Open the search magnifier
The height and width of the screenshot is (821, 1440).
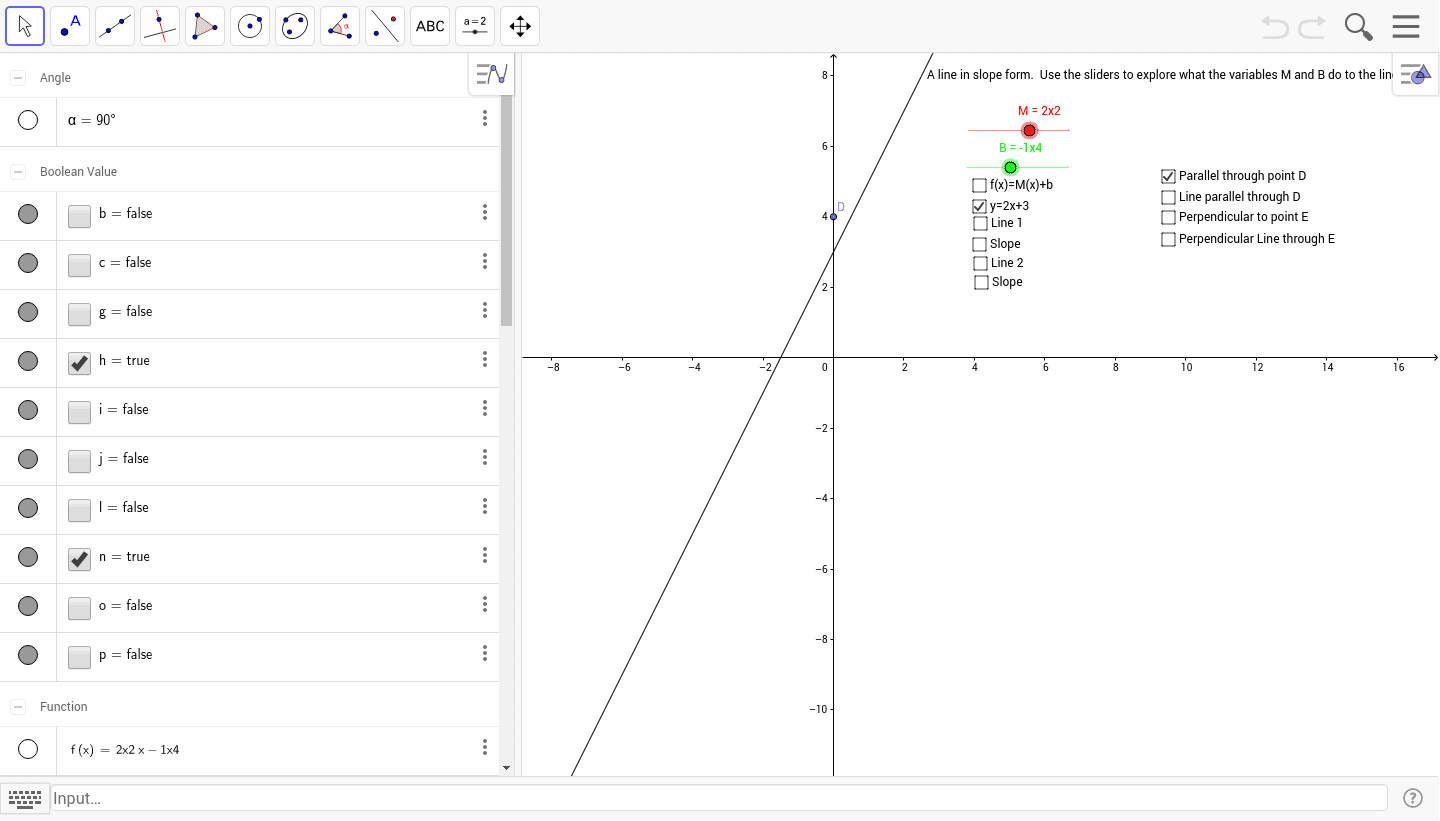[x=1358, y=27]
